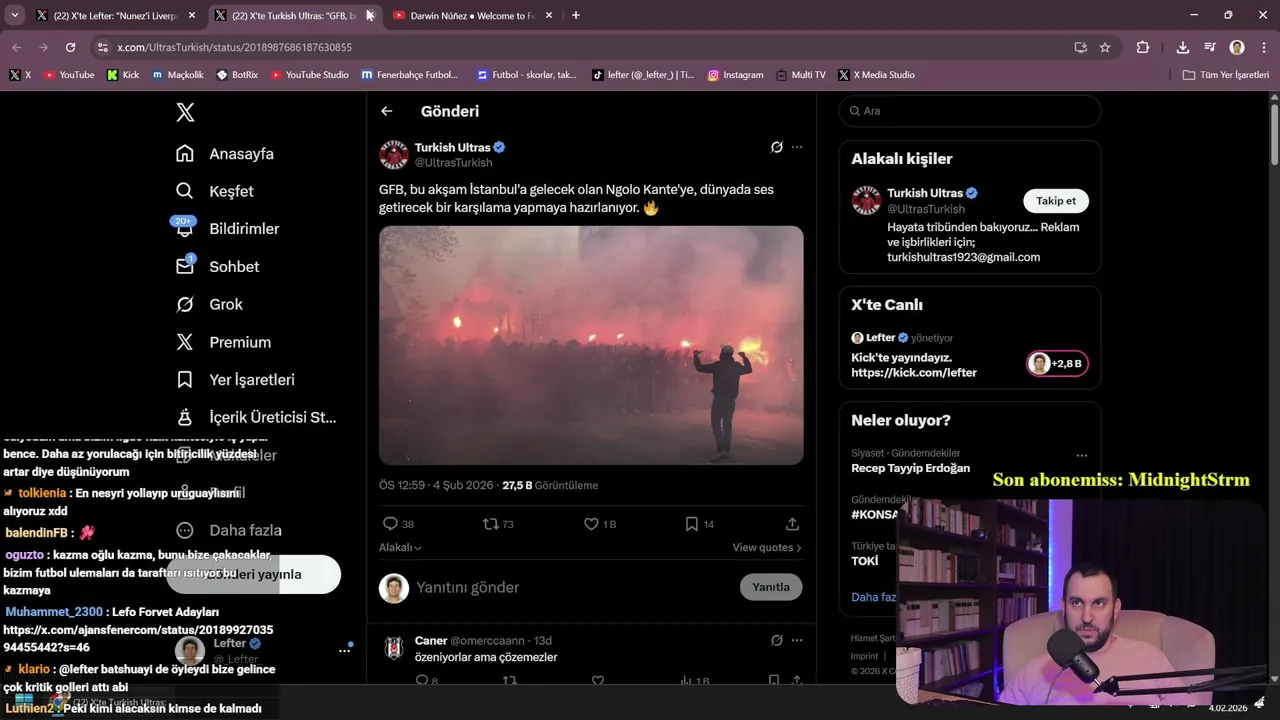
Task: Expand Daha fazla menu
Action: coord(230,530)
